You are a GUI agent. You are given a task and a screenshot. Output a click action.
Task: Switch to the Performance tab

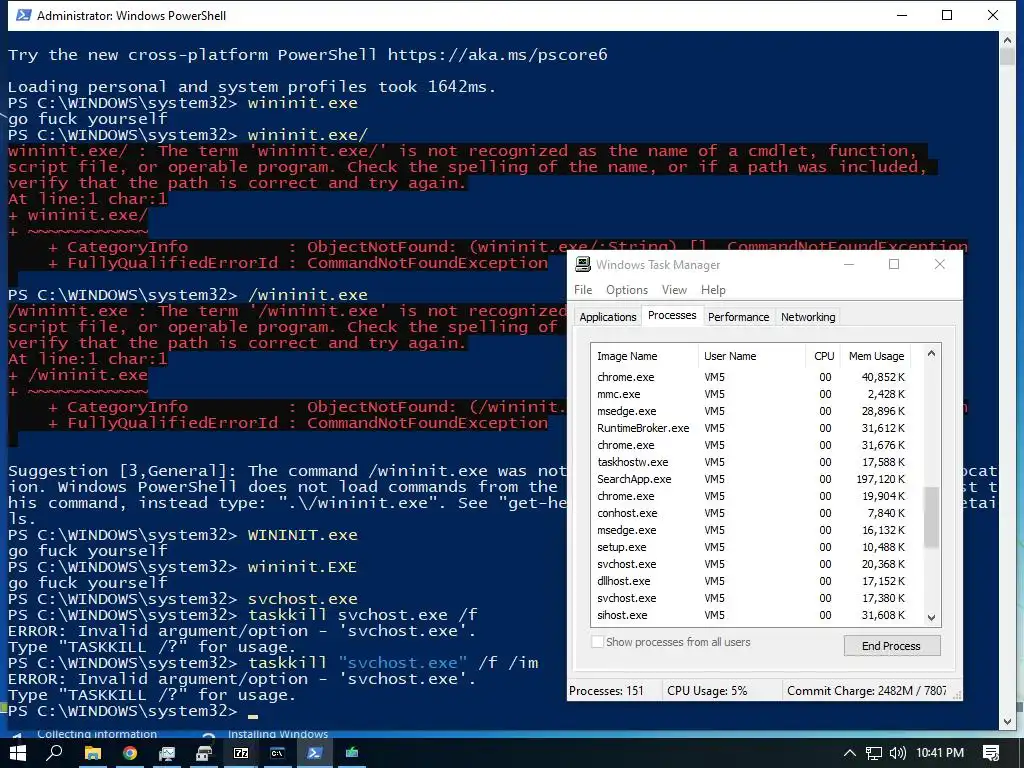tap(739, 317)
